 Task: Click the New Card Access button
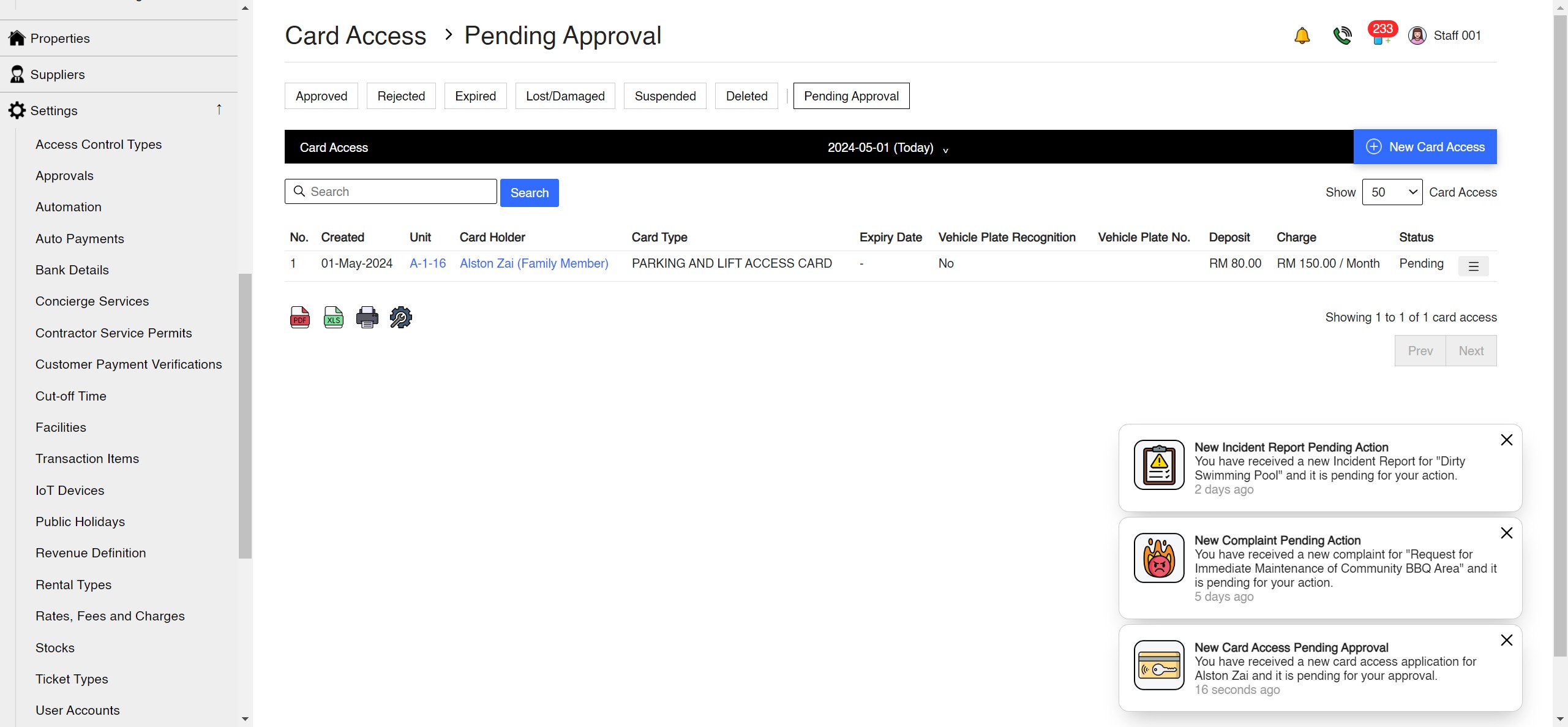point(1425,147)
